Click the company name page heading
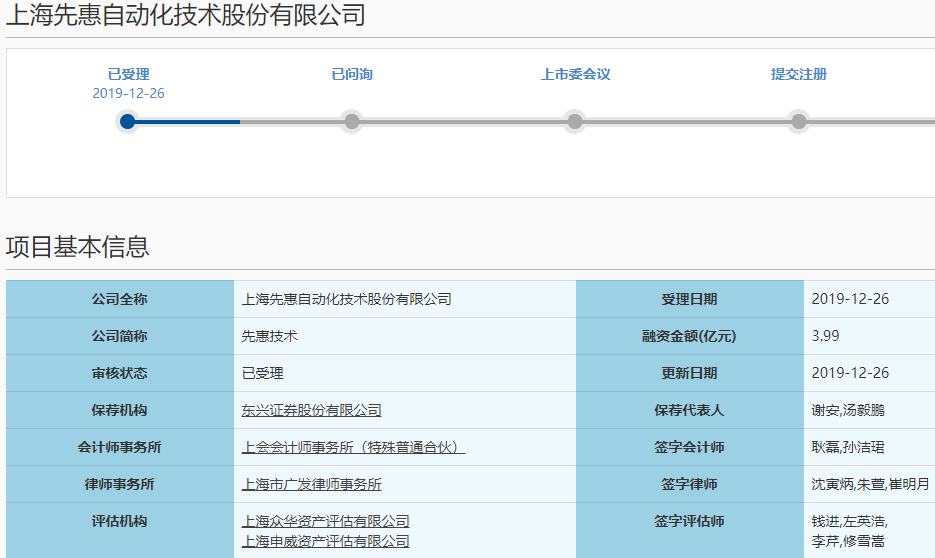935x558 pixels. click(185, 15)
